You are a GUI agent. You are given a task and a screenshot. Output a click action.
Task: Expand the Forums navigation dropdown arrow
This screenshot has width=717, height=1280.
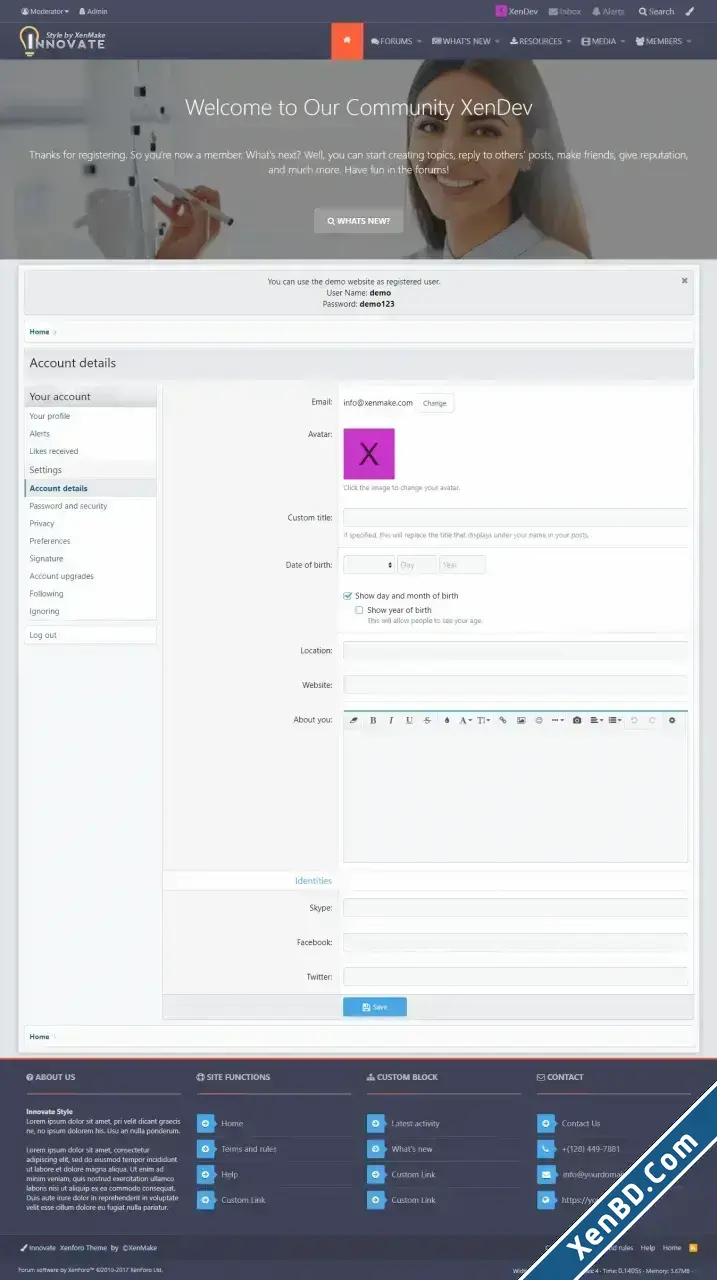(x=419, y=42)
